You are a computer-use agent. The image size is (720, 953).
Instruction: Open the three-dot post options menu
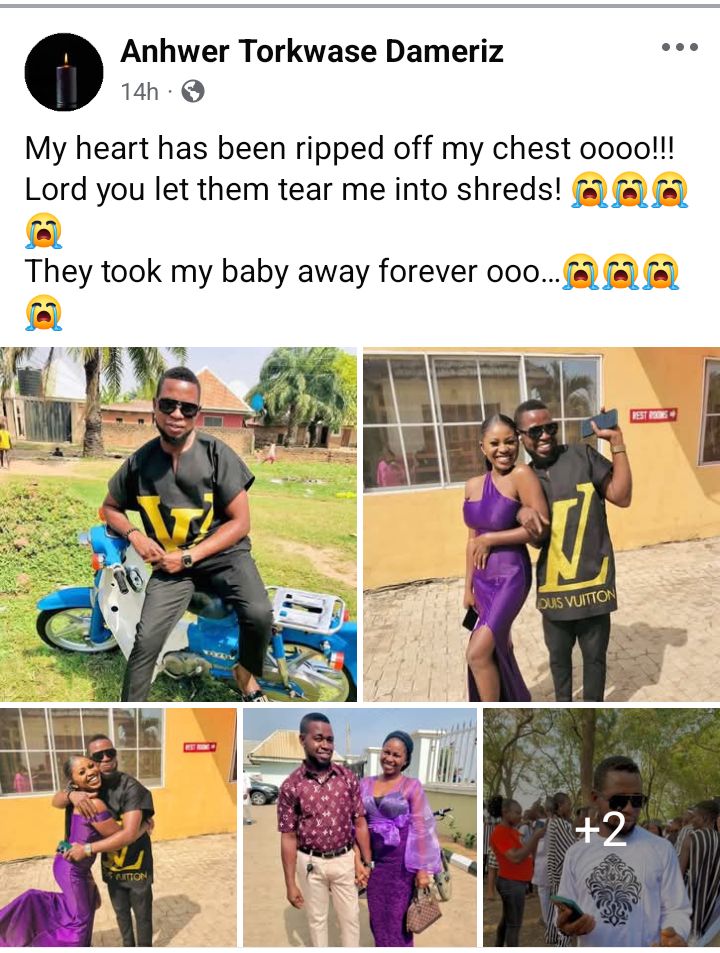pos(679,47)
